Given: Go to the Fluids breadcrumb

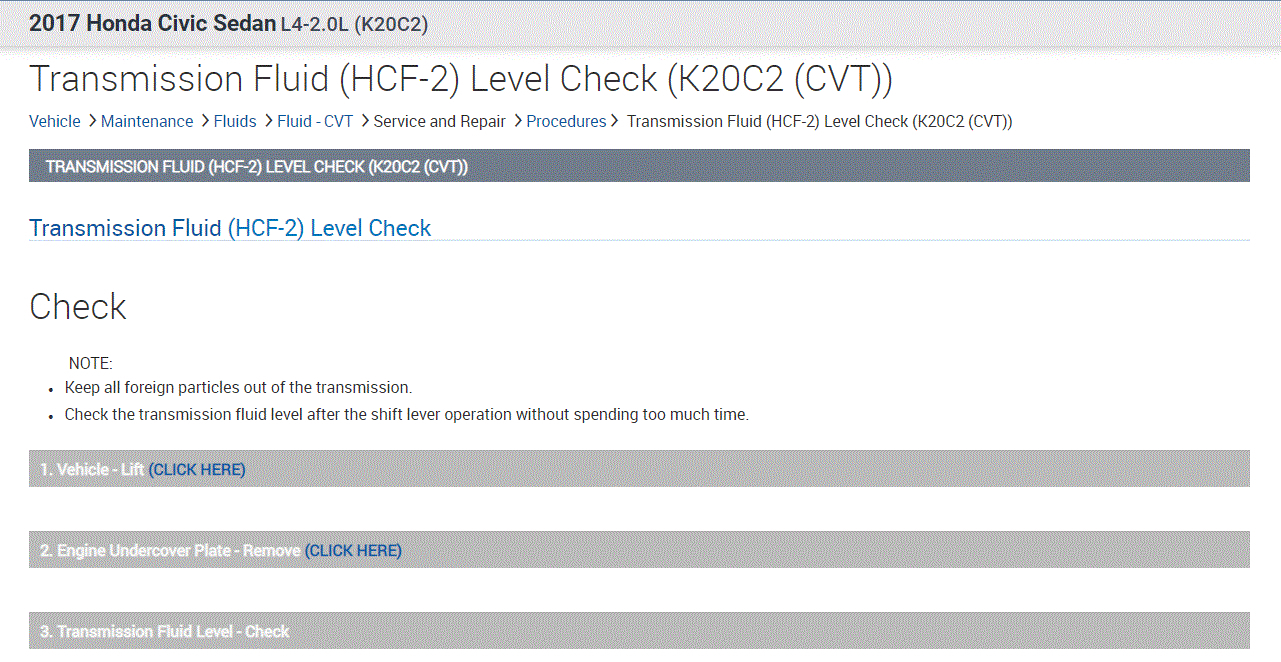Looking at the screenshot, I should pyautogui.click(x=235, y=121).
